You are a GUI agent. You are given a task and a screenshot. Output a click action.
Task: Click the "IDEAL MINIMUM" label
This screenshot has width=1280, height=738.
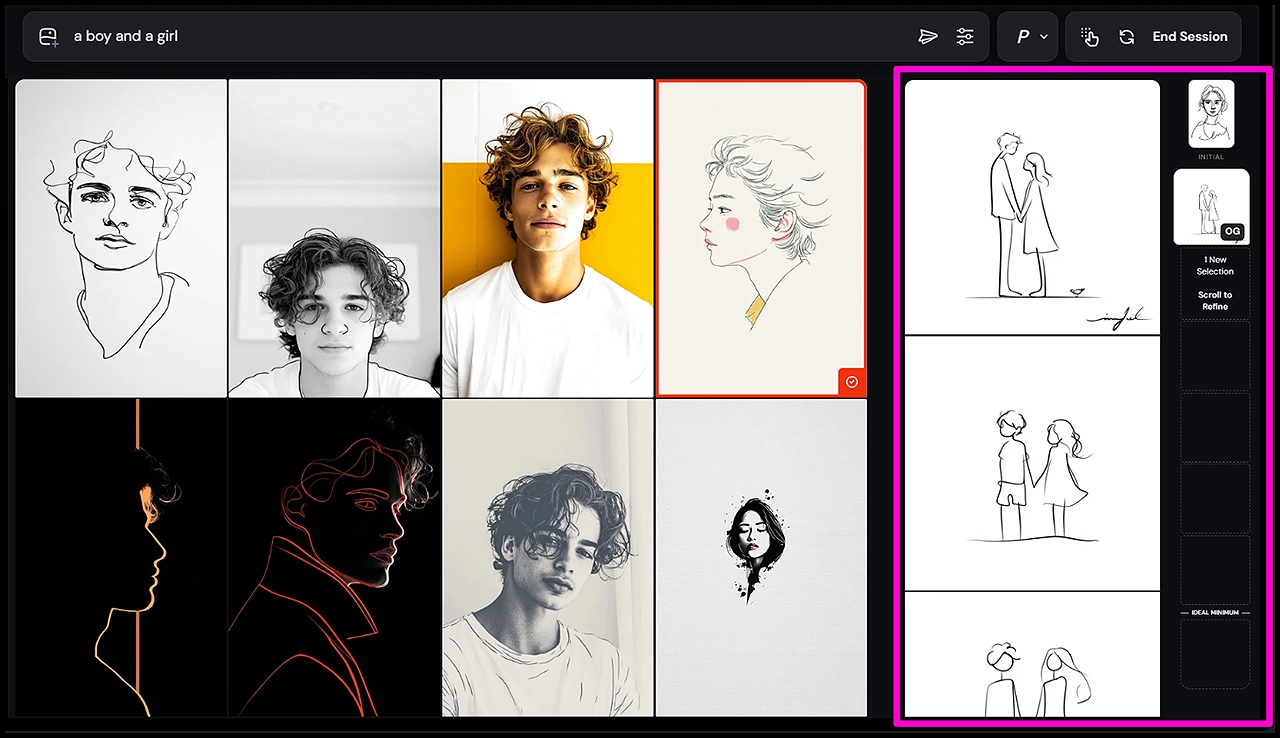[x=1215, y=612]
